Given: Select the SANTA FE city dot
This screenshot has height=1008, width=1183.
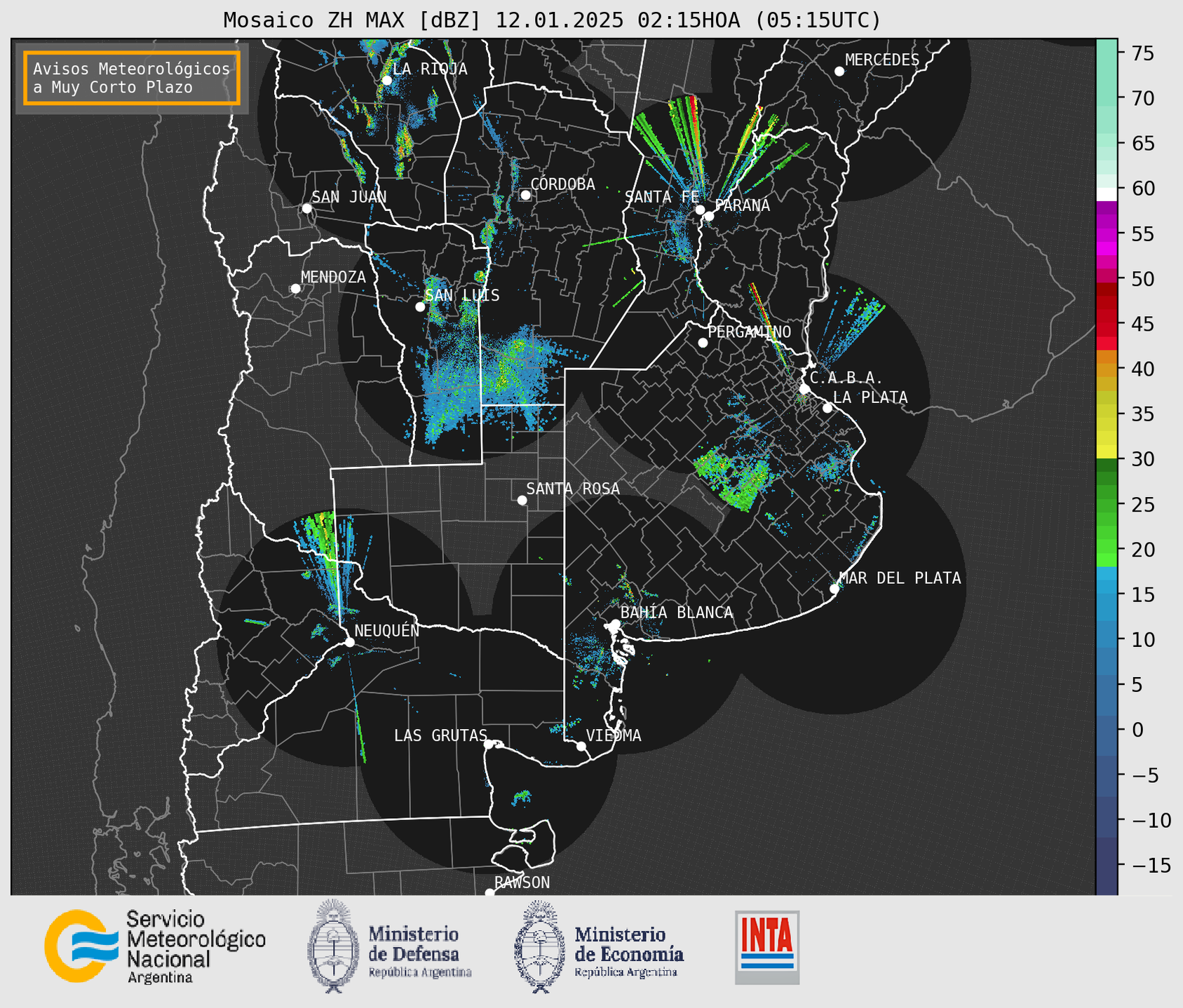Looking at the screenshot, I should click(x=700, y=210).
